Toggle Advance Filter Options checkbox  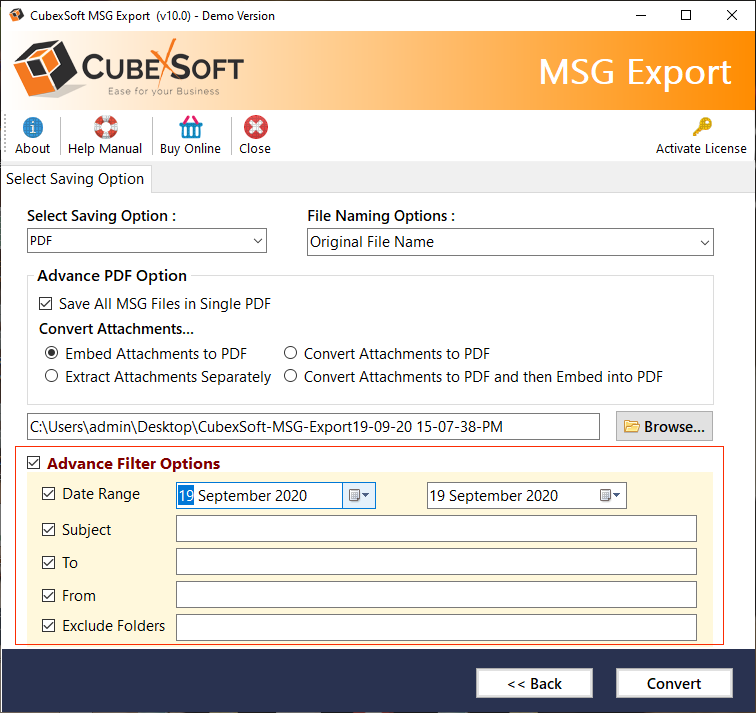(x=34, y=463)
